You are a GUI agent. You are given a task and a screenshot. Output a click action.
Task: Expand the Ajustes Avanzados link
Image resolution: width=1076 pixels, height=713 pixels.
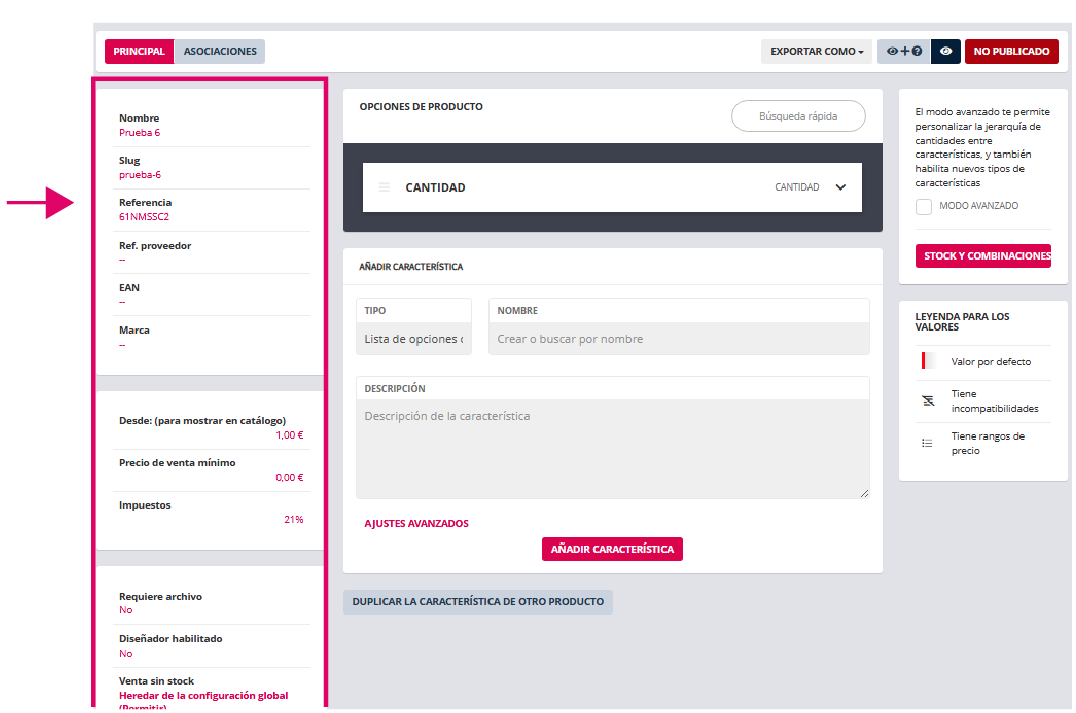416,523
